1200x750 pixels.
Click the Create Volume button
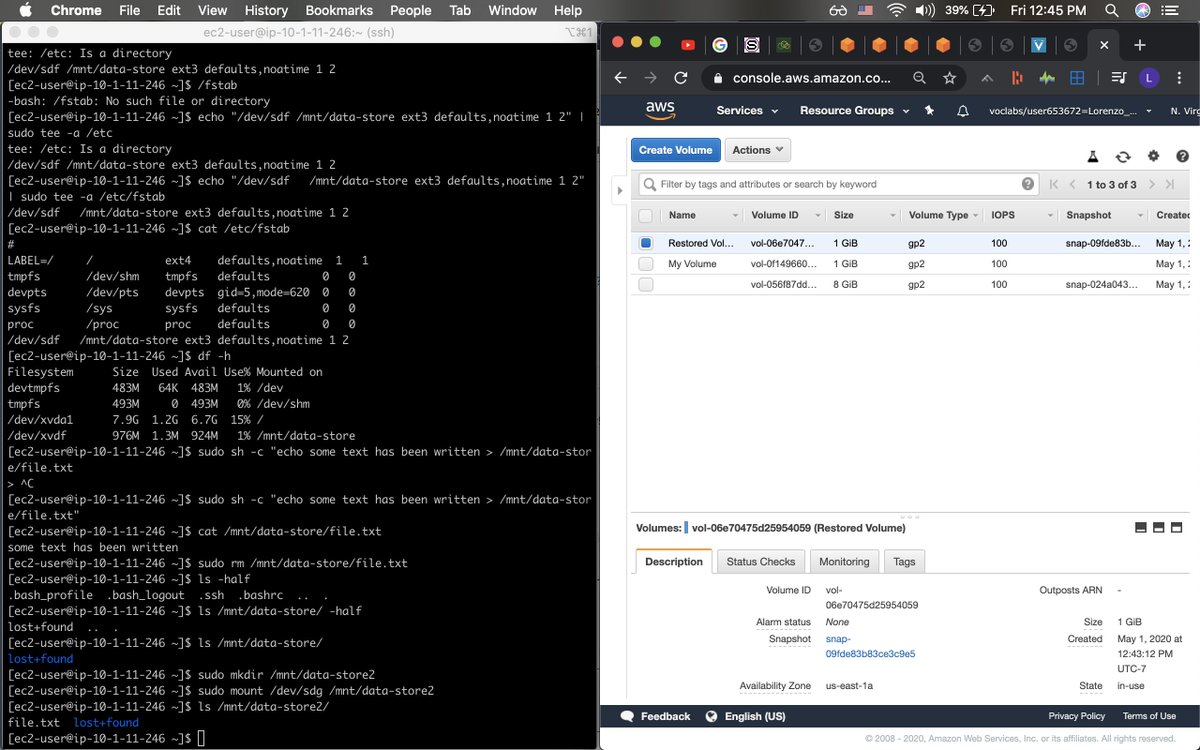[x=675, y=150]
